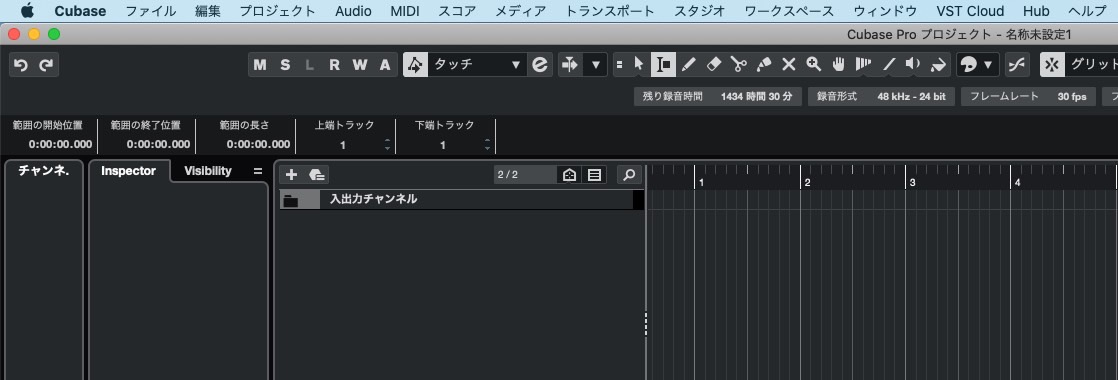
Task: Switch to the Visibility tab
Action: pyautogui.click(x=207, y=171)
